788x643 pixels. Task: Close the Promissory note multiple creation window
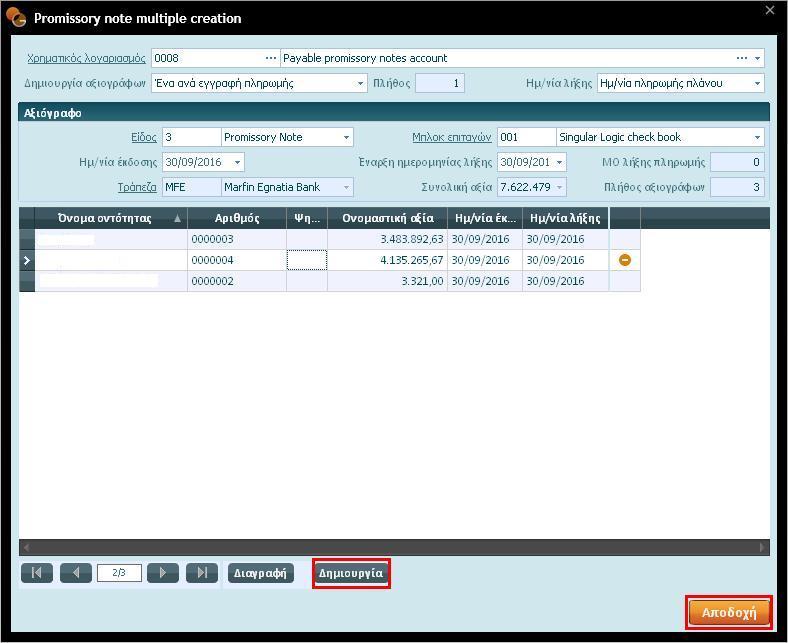click(x=769, y=10)
